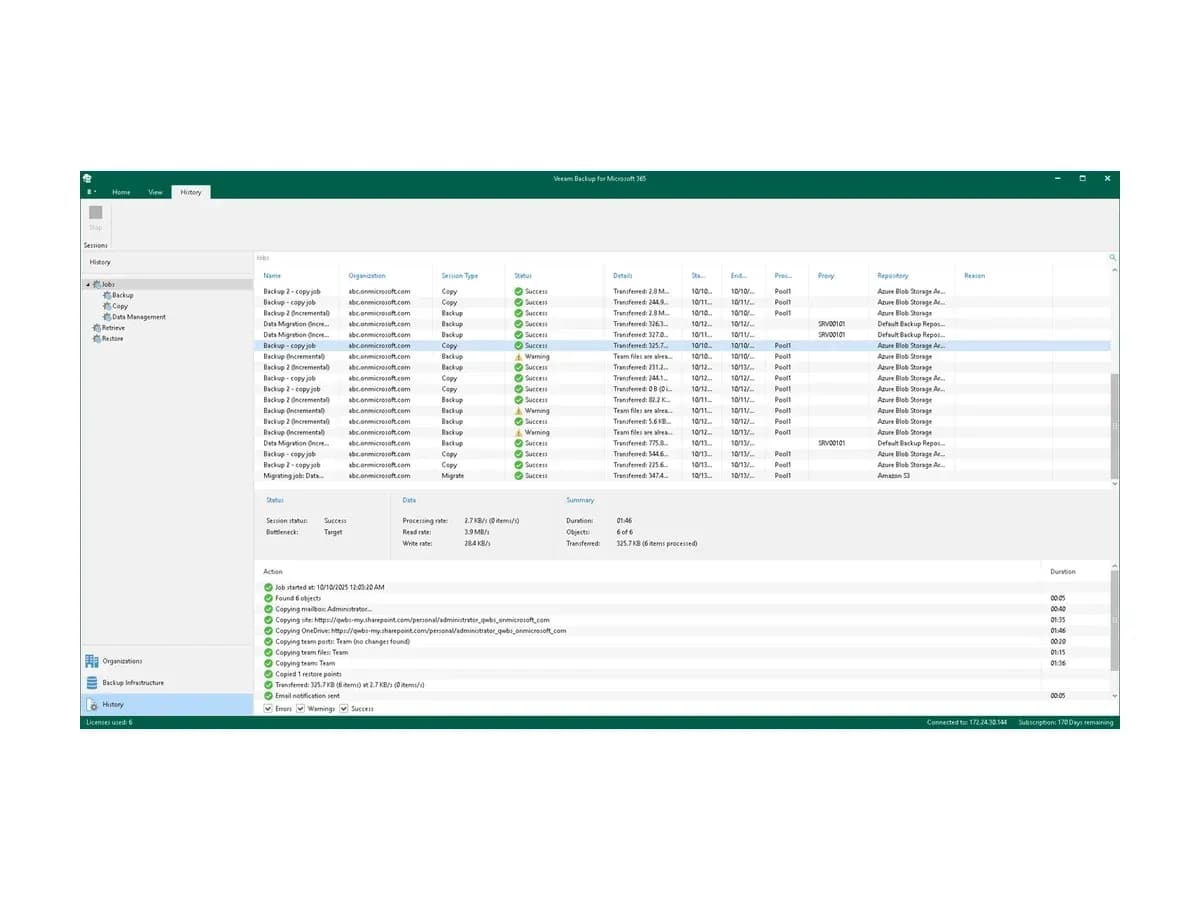This screenshot has width=1200, height=900.
Task: Sort by the Name column header
Action: [x=272, y=276]
